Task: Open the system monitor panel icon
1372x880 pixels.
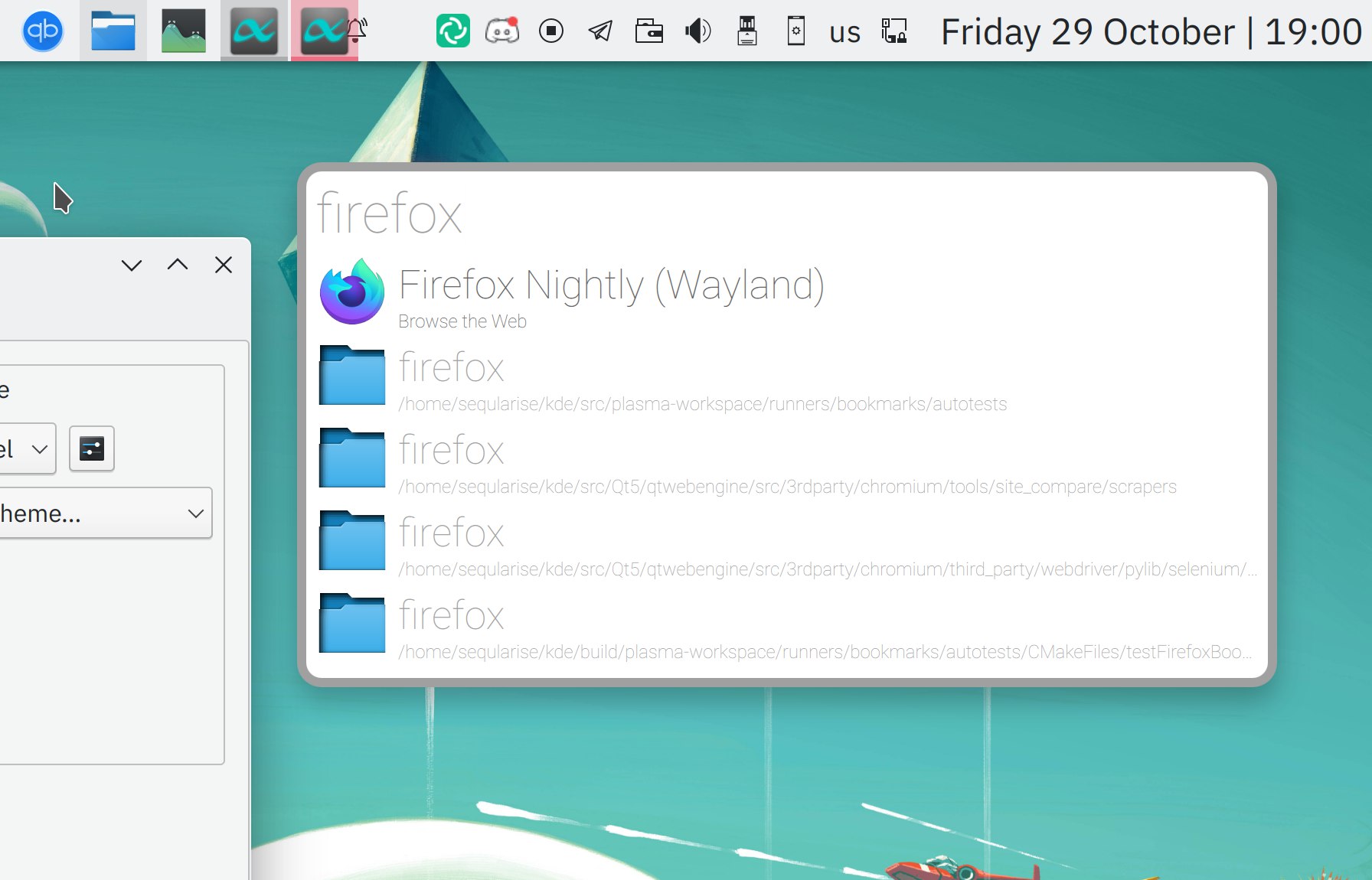Action: click(184, 31)
